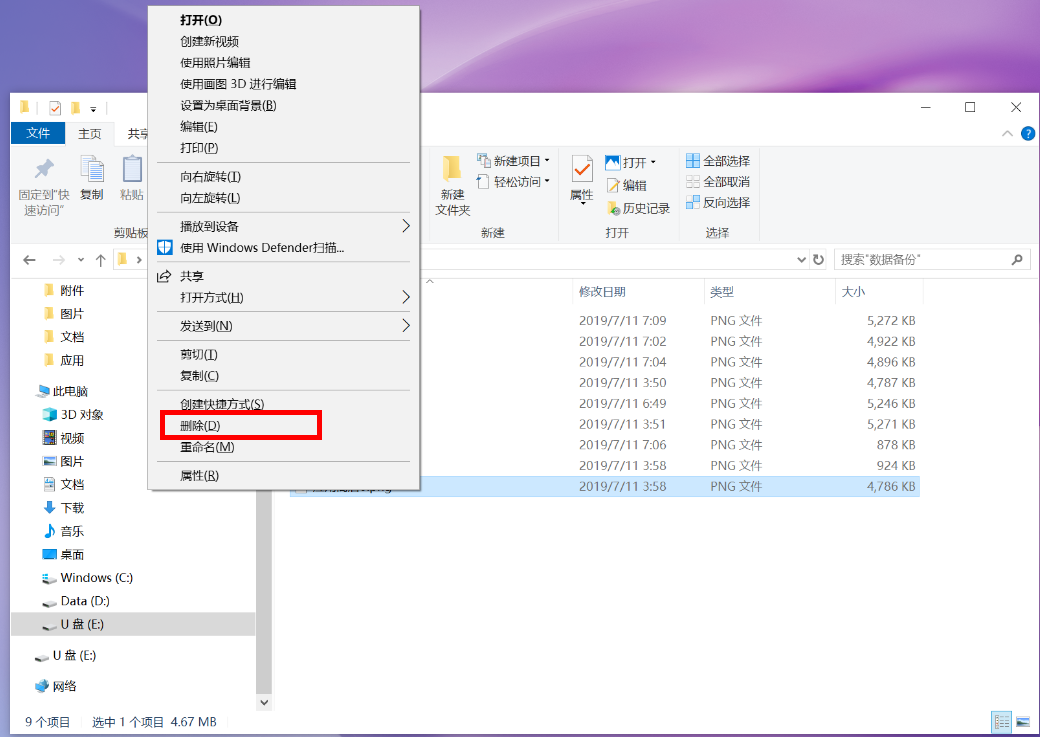Click the Pin to Quick Access icon
This screenshot has width=1040, height=737.
point(44,169)
